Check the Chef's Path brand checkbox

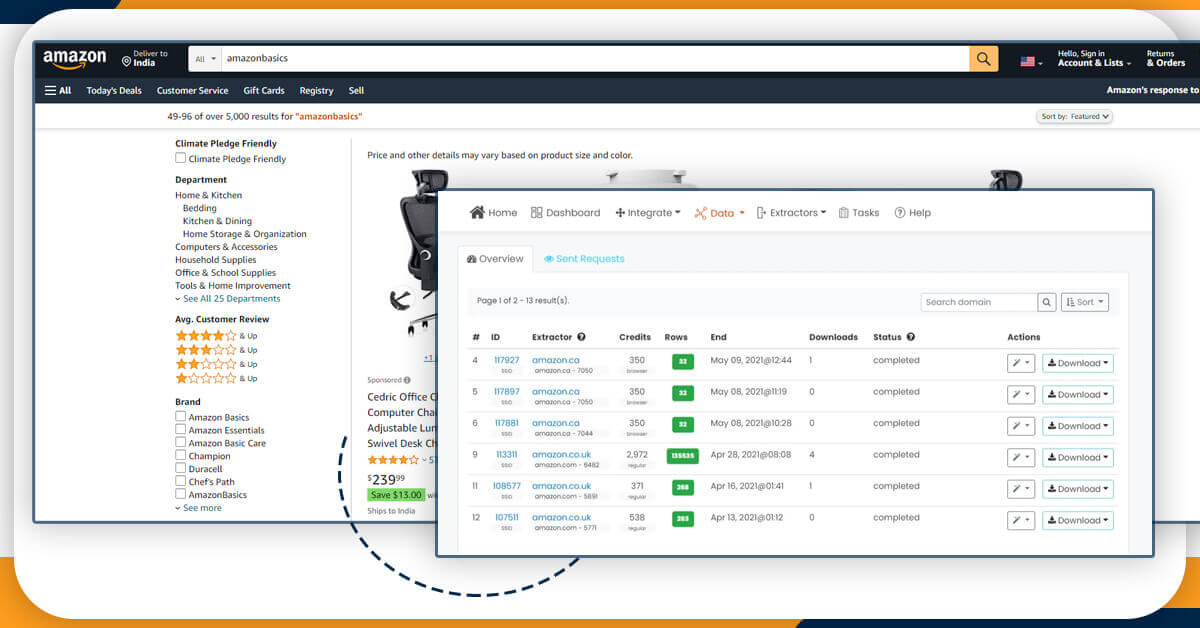click(x=181, y=481)
